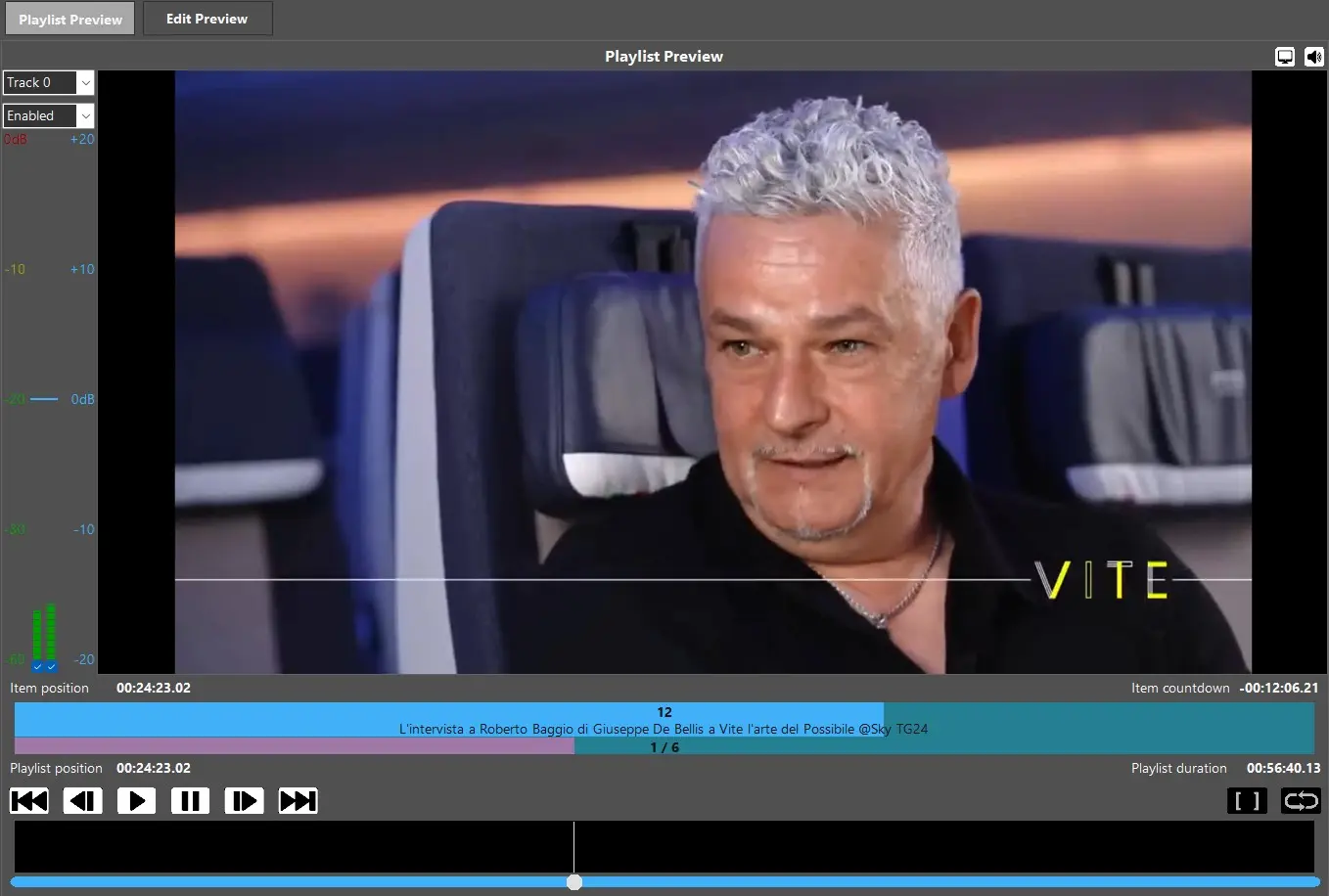Step back one frame
Screen dimensions: 1329x896
tap(83, 801)
